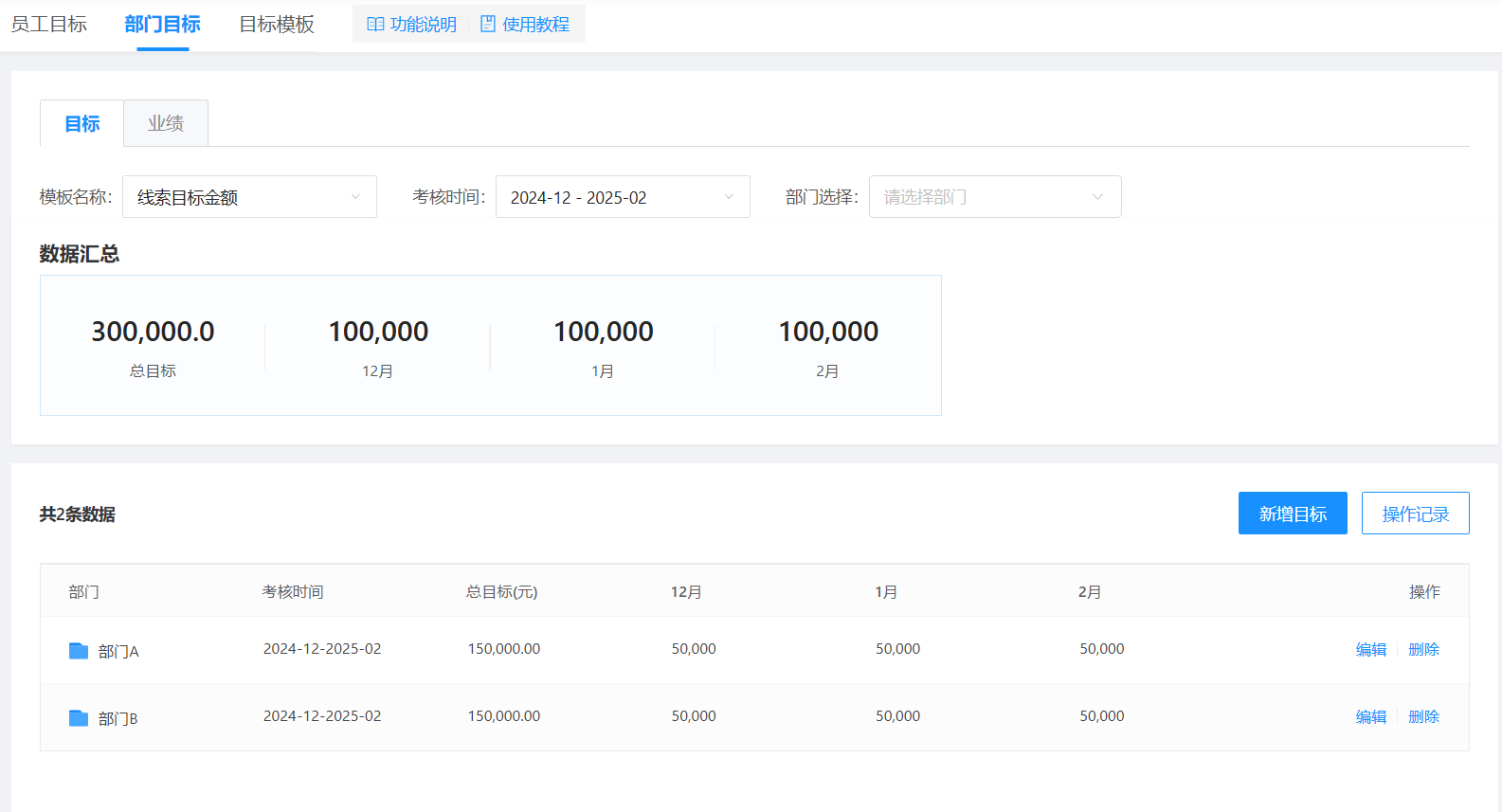The width and height of the screenshot is (1502, 812).
Task: Edit the 部门A row
Action: [x=1371, y=650]
